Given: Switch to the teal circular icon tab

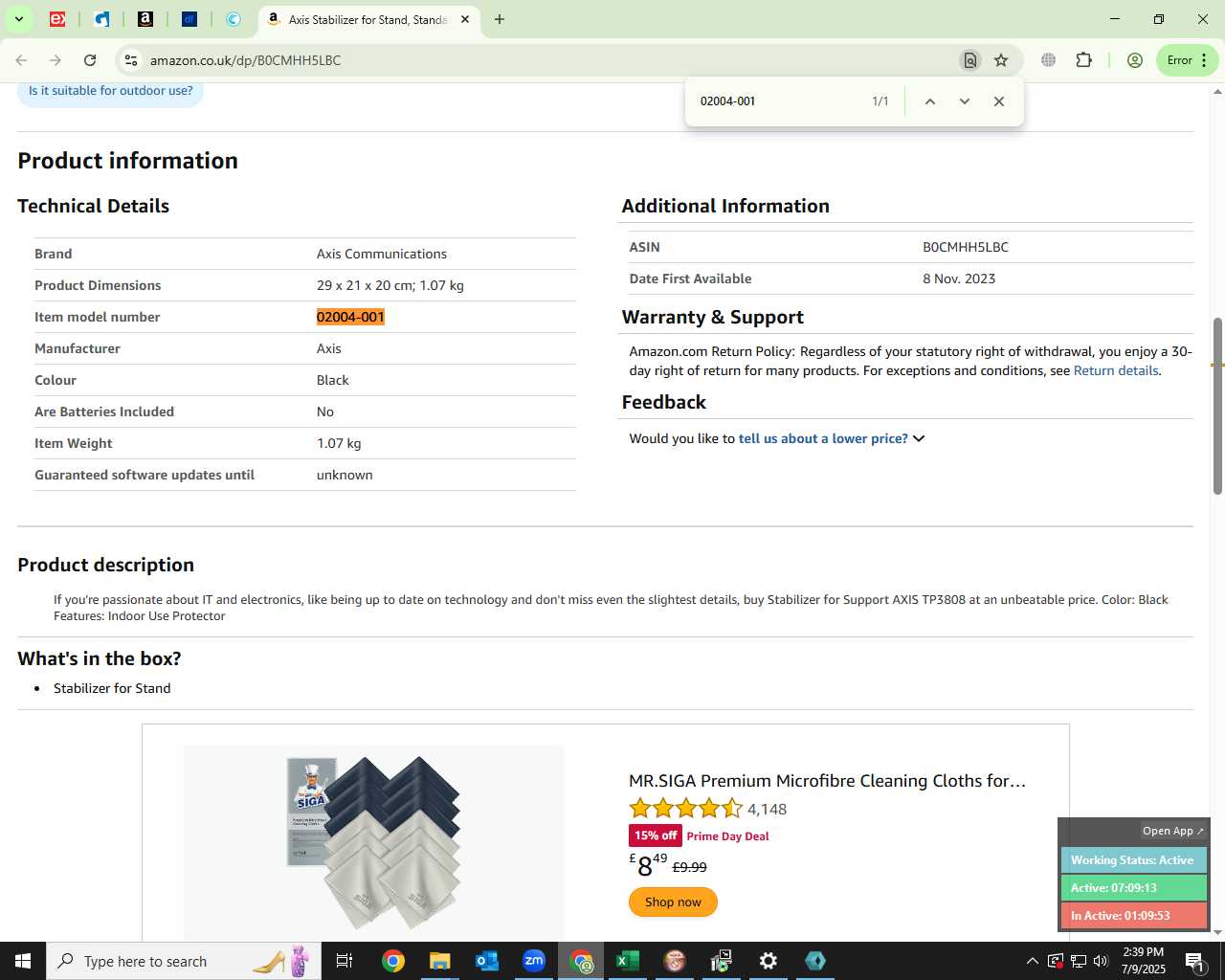Looking at the screenshot, I should tap(234, 19).
